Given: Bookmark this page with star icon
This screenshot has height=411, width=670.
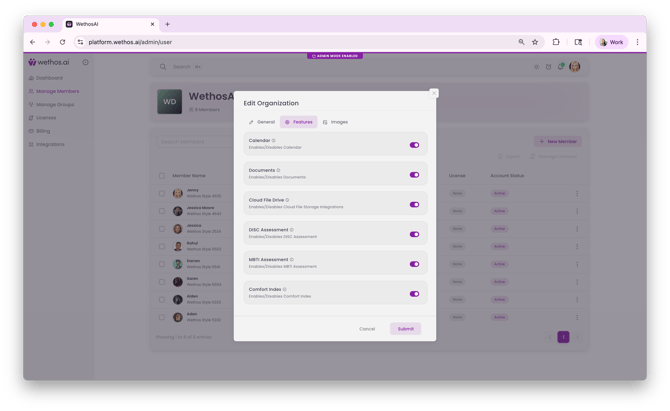Looking at the screenshot, I should [536, 42].
